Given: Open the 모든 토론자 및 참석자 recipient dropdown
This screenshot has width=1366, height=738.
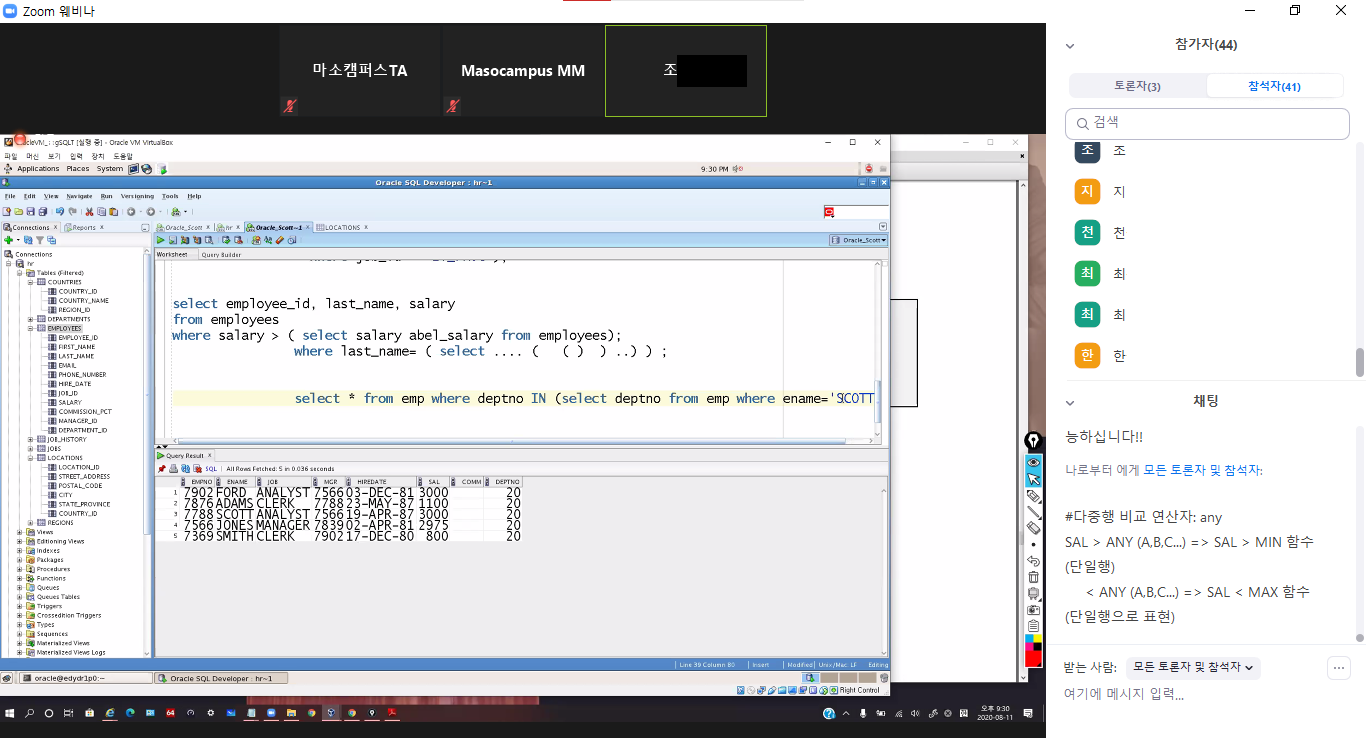Looking at the screenshot, I should tap(1194, 667).
